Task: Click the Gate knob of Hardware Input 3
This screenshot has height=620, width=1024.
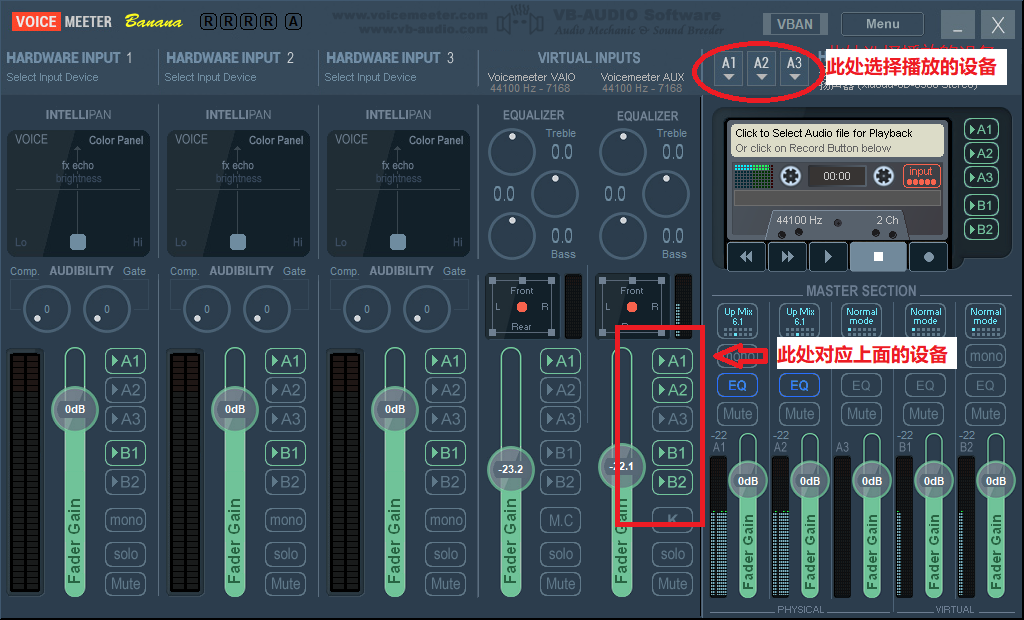Action: point(426,309)
